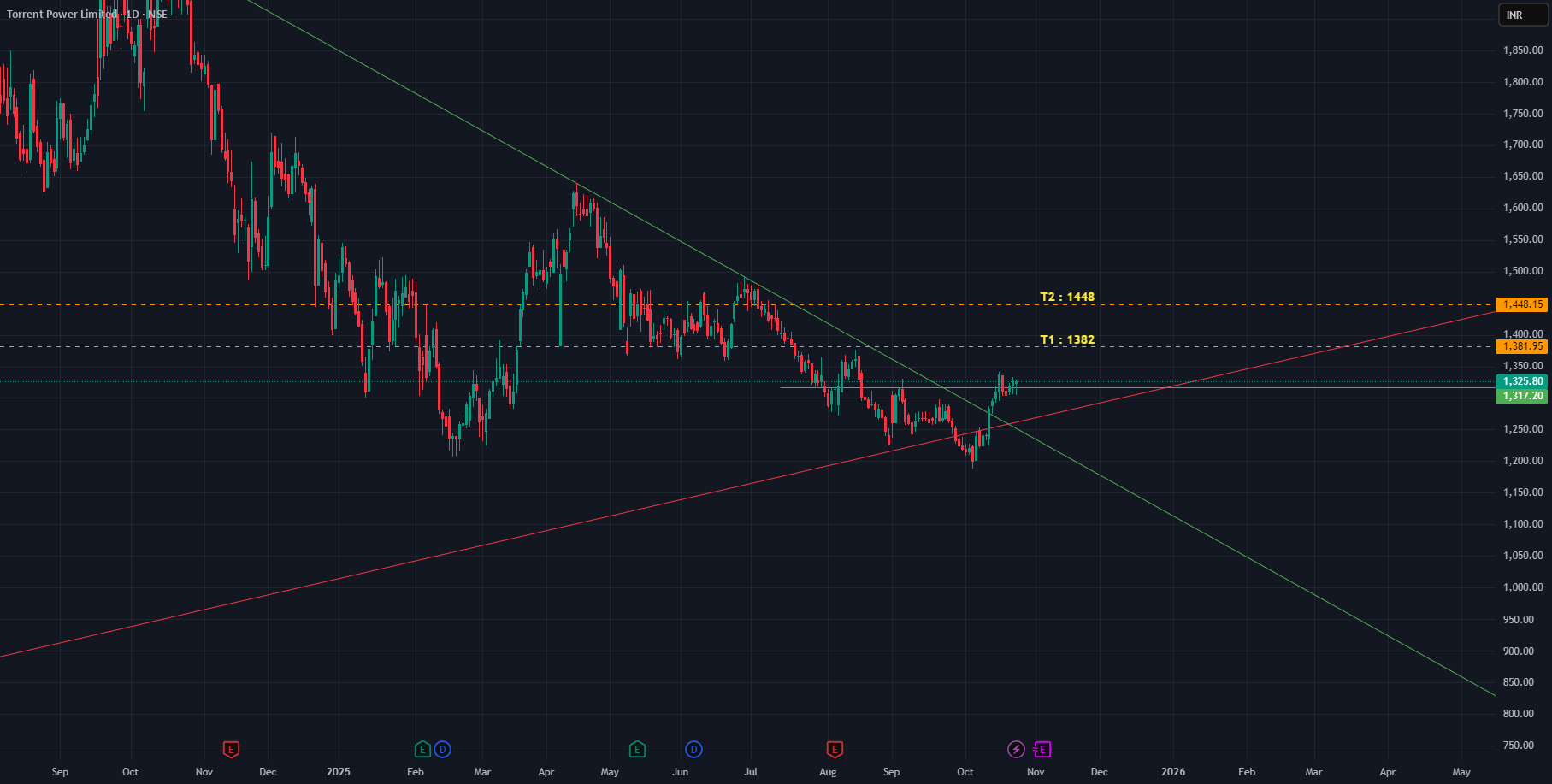Click the magenta upcoming earnings E marker

tap(1042, 750)
